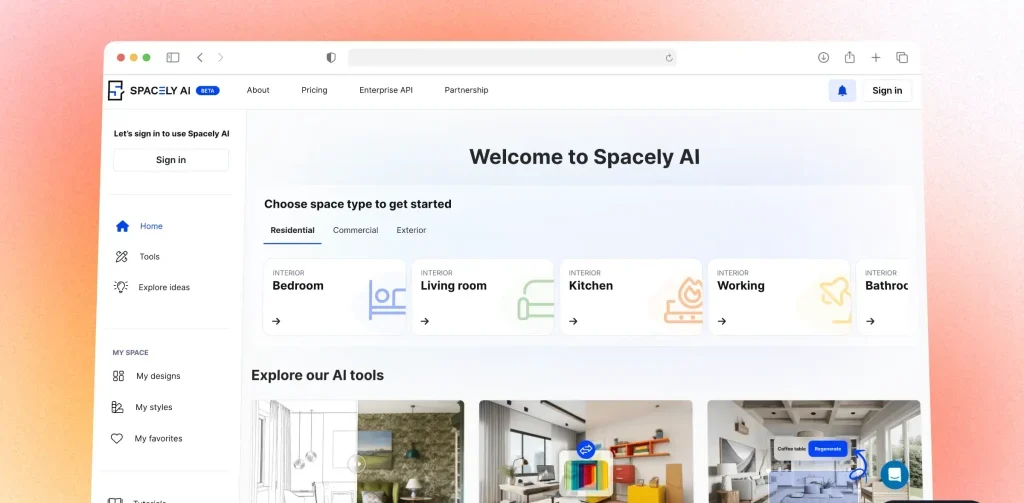Switch to the Commercial tab
1024x503 pixels.
[x=355, y=230]
